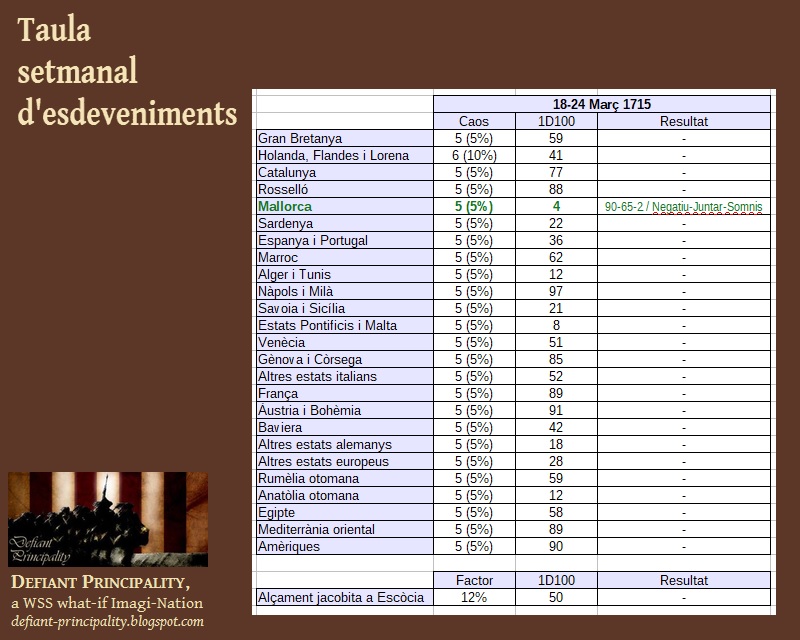The height and width of the screenshot is (640, 800).
Task: Click the 1D100 value '85' for Gènova i Còrsega
Action: click(x=556, y=359)
